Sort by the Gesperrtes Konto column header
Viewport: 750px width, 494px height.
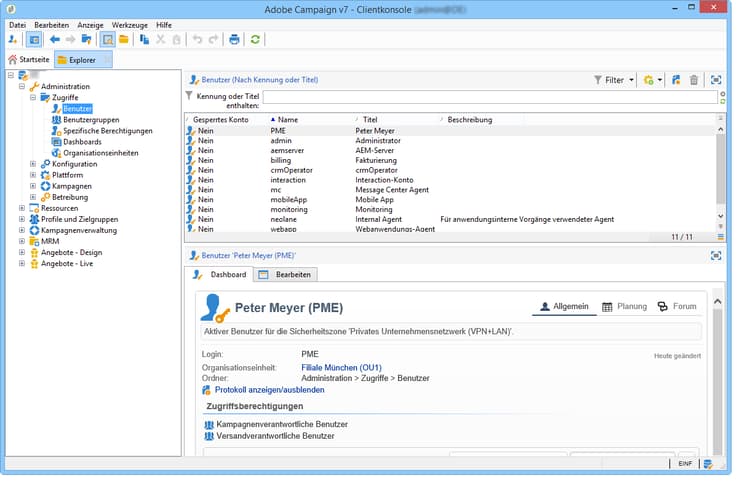[x=226, y=120]
